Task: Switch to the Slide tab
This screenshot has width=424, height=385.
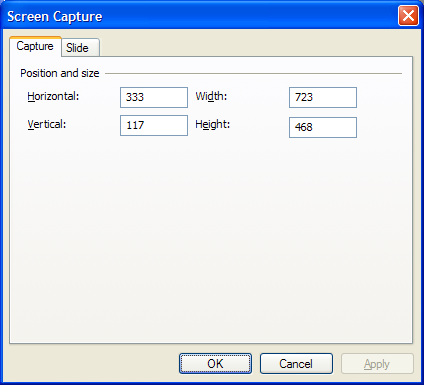Action: coord(80,47)
